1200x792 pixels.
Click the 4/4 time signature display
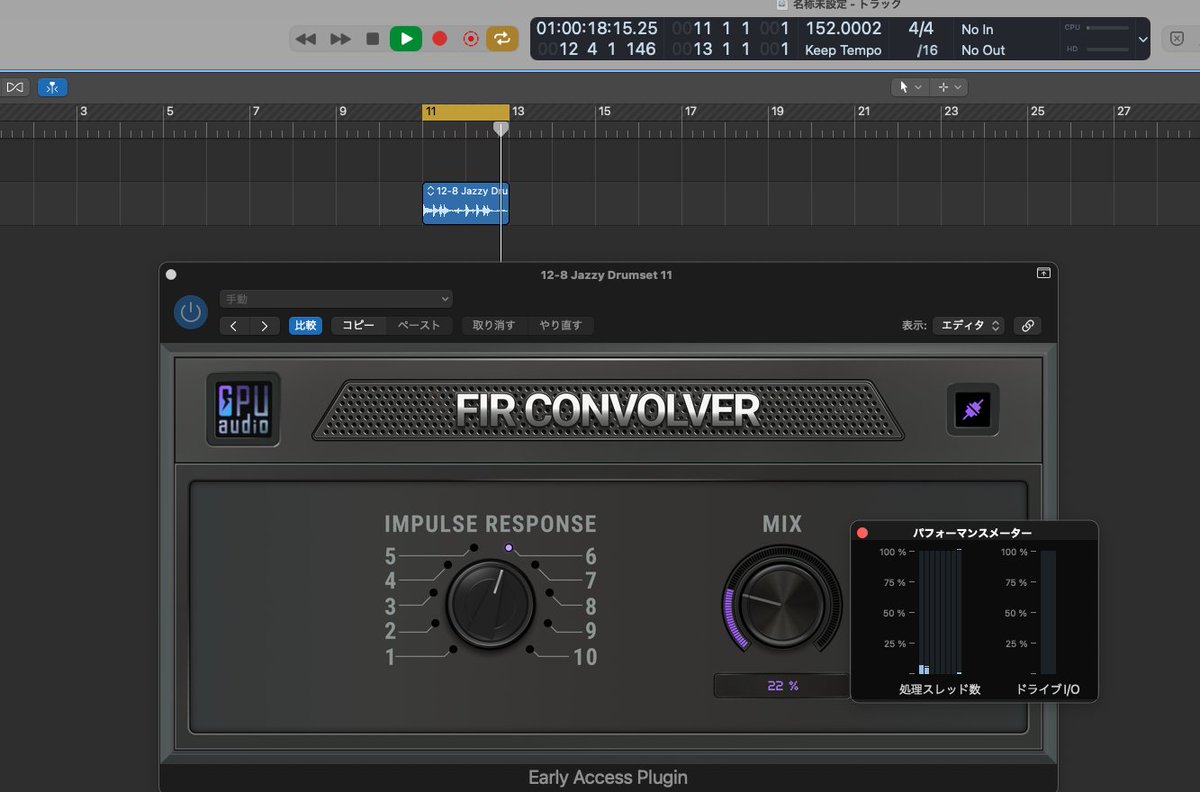click(921, 29)
